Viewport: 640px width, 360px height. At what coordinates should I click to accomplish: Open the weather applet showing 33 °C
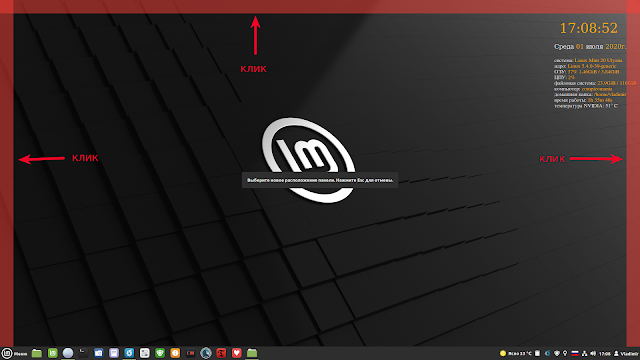[x=516, y=353]
